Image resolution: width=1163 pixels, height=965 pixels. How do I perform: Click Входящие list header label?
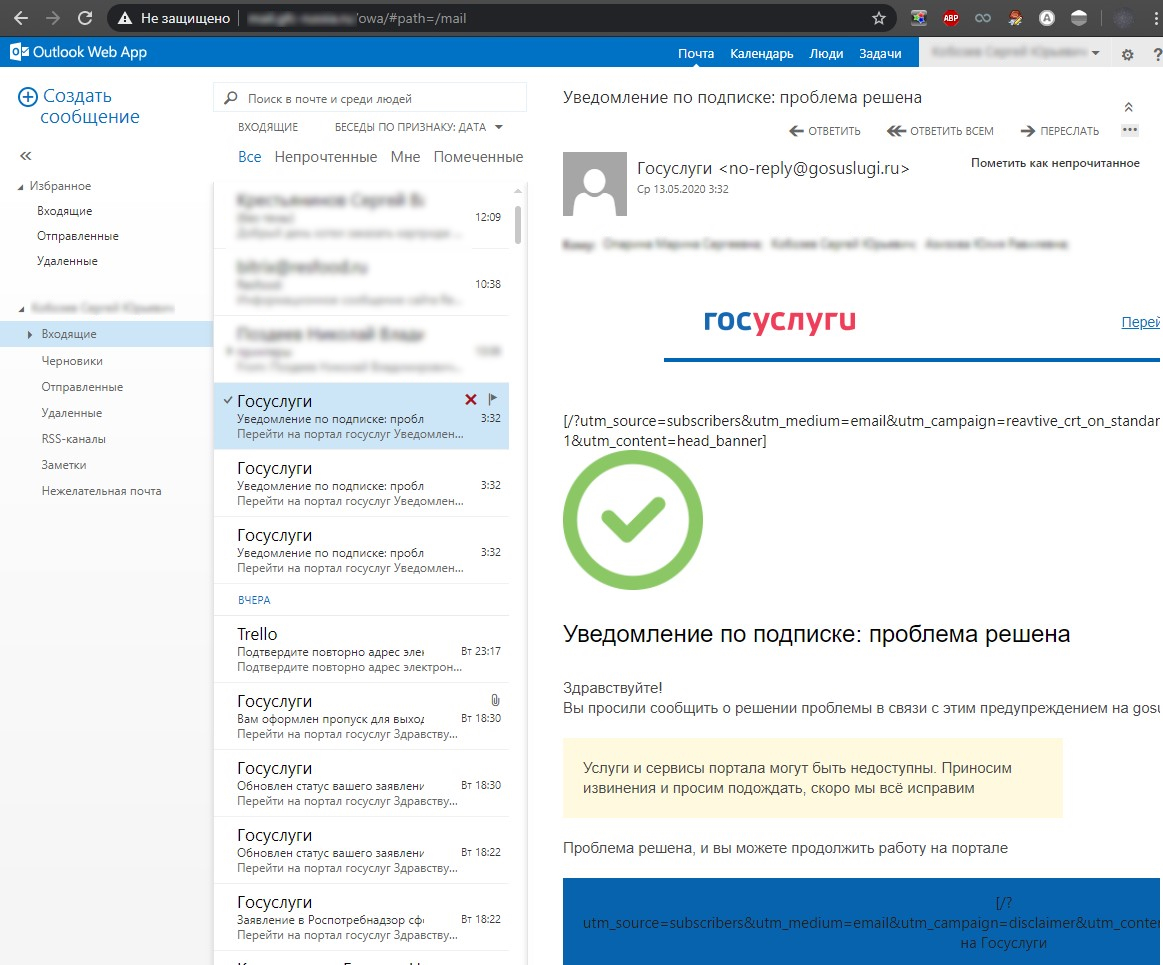[268, 128]
